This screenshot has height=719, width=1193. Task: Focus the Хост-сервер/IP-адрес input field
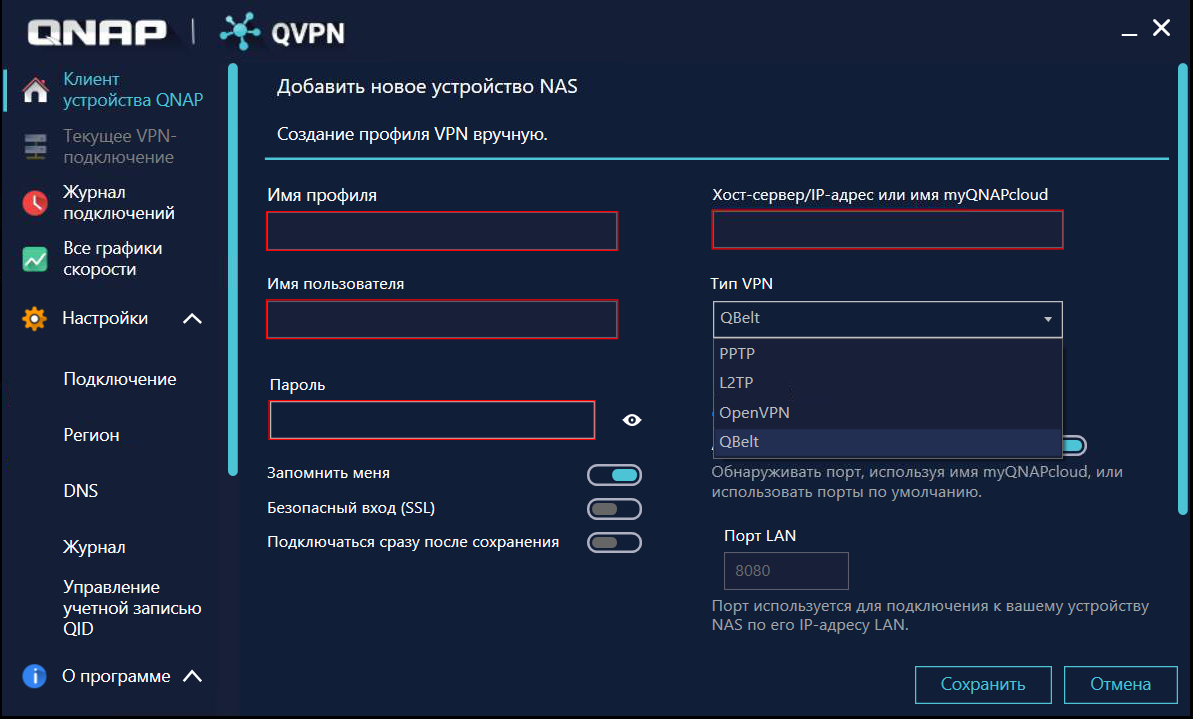[887, 230]
